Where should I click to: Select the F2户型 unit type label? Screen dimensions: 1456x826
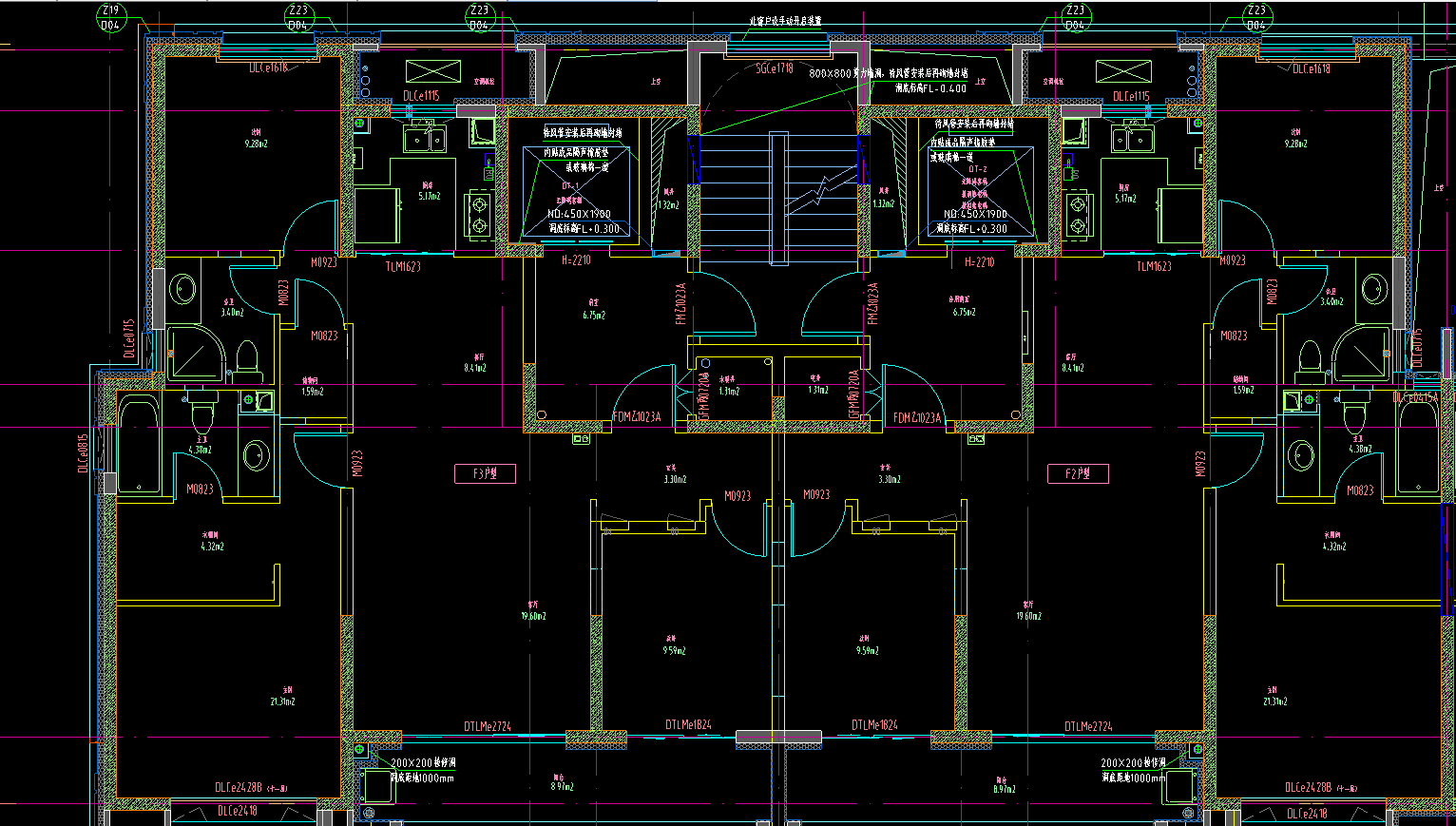(x=1078, y=473)
